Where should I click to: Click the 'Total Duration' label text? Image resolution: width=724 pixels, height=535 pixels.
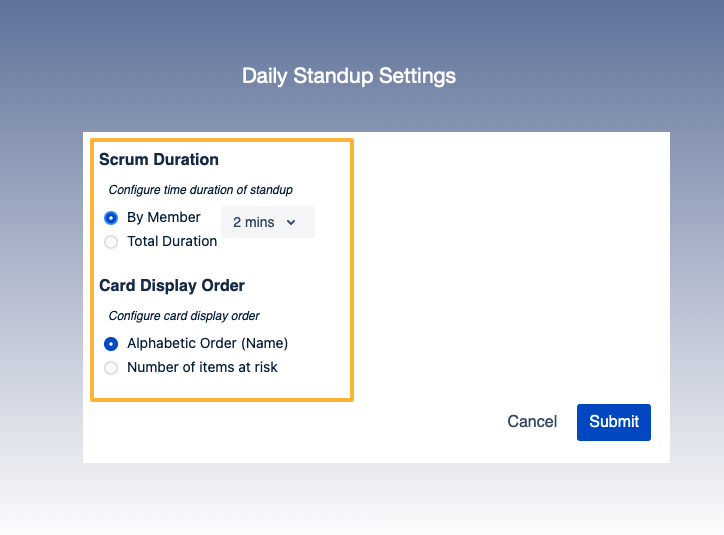tap(172, 241)
